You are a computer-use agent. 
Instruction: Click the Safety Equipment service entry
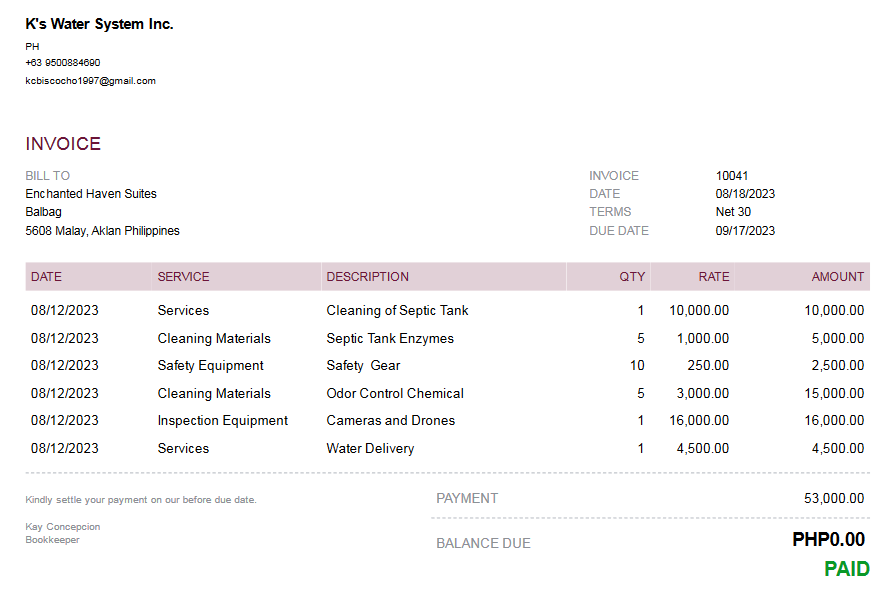click(x=210, y=366)
